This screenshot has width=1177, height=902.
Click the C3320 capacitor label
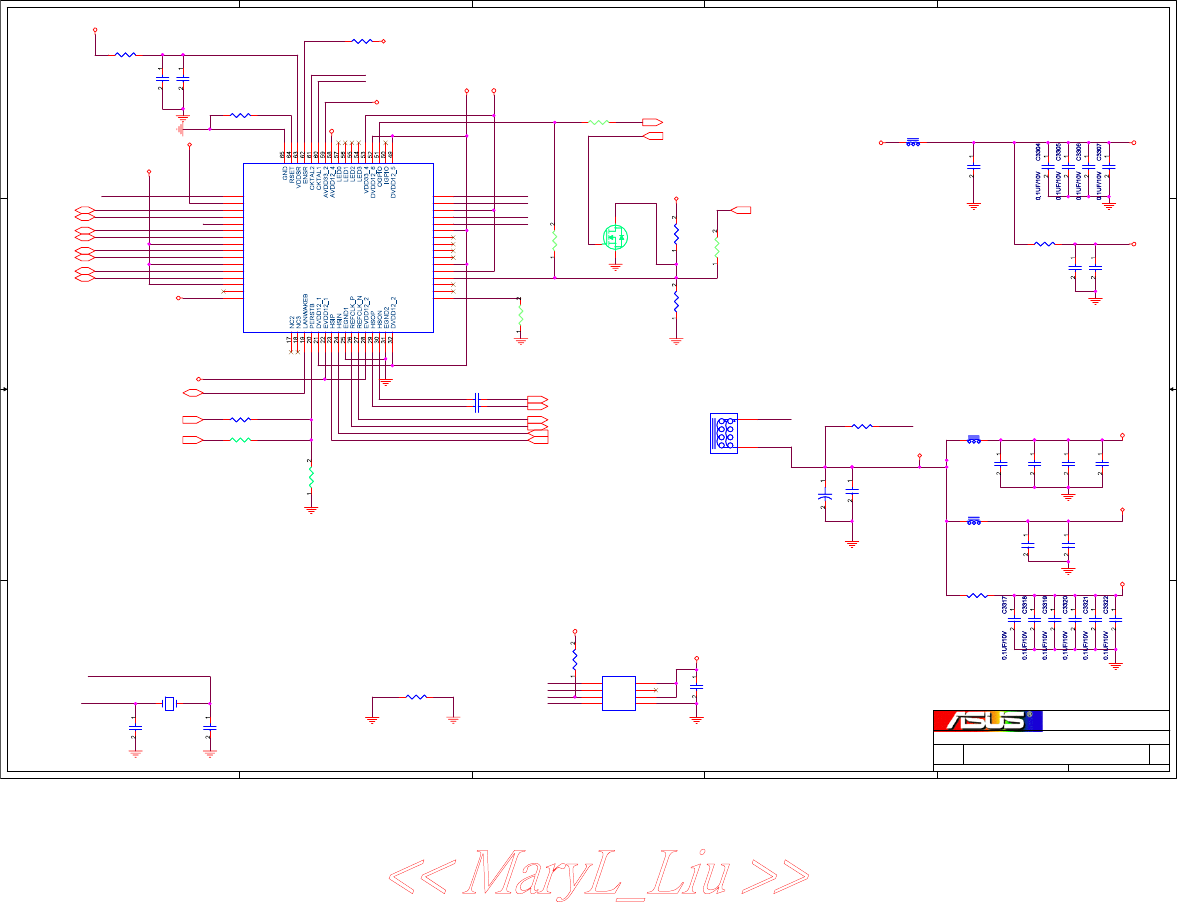(1065, 606)
